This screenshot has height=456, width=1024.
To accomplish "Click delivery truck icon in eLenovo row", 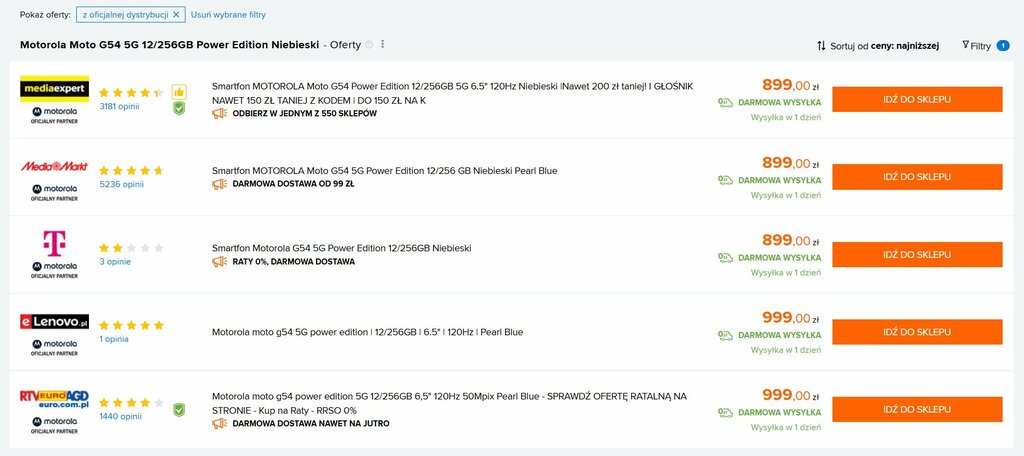I will pyautogui.click(x=725, y=335).
